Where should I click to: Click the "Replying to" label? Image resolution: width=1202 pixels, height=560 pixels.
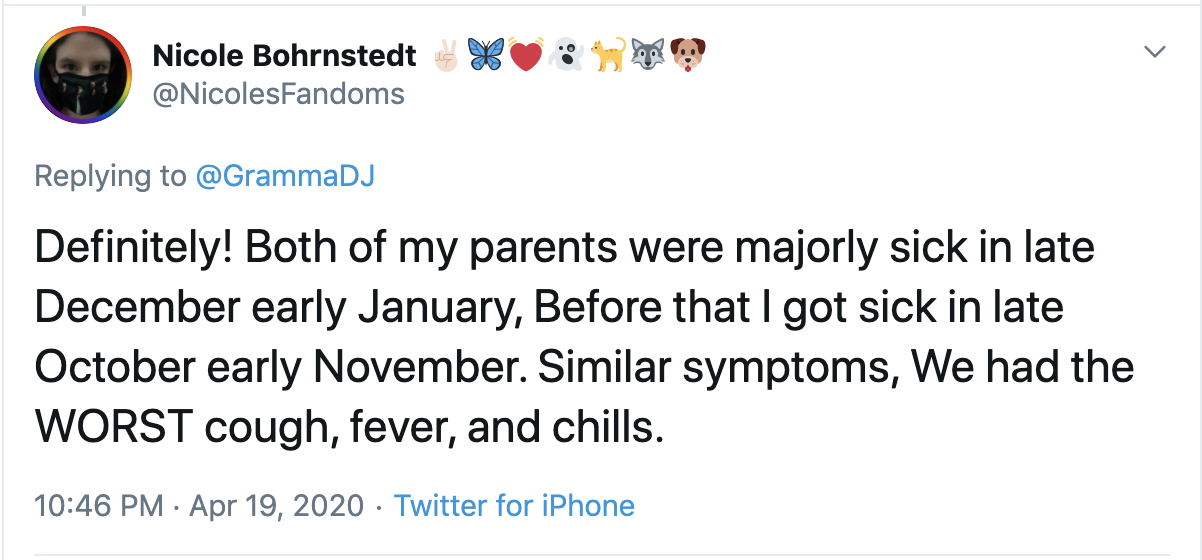tap(110, 176)
